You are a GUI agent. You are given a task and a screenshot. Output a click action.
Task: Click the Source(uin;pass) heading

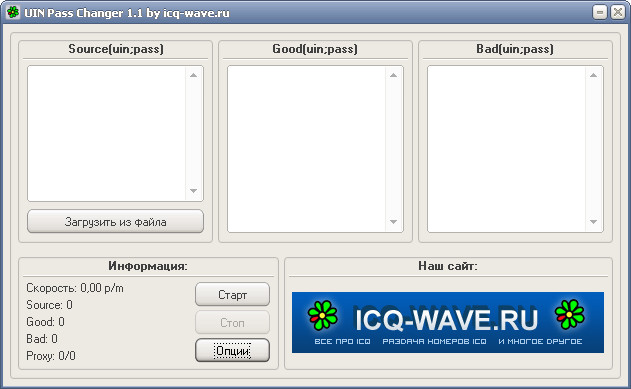116,49
